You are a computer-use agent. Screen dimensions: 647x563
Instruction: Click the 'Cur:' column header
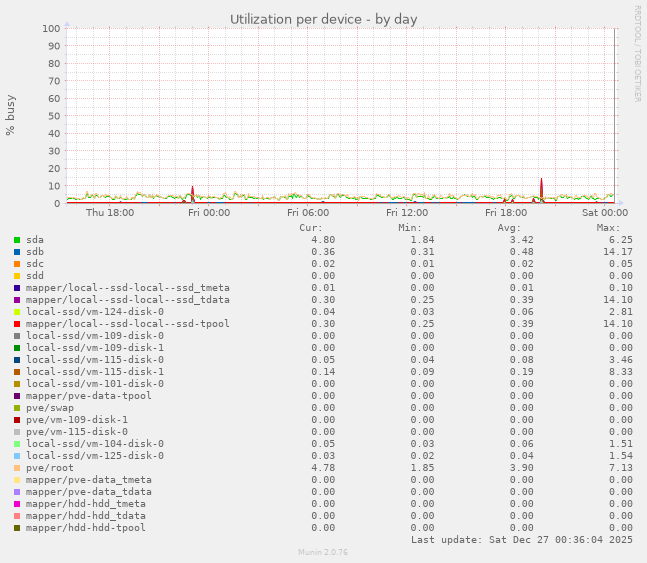(311, 228)
